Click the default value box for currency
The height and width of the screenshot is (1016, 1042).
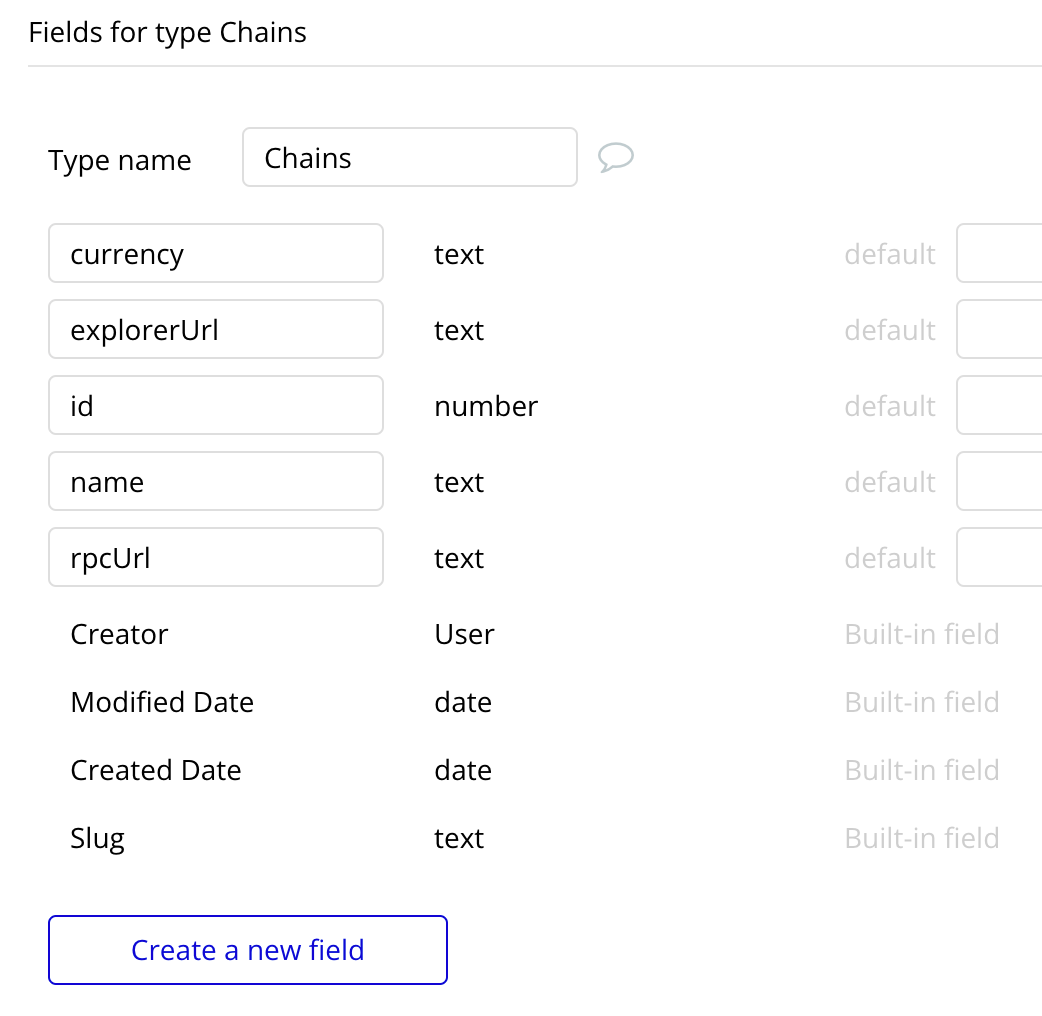999,253
